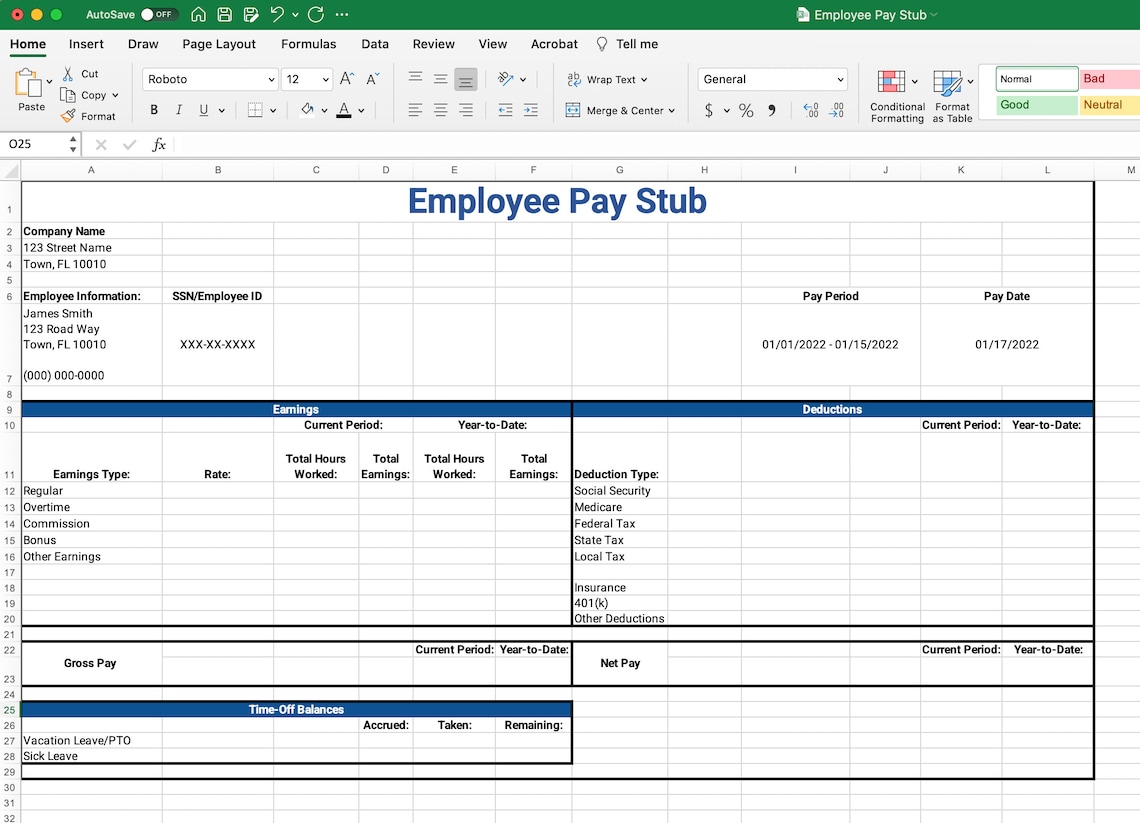Expand the Paste options arrow

49,81
